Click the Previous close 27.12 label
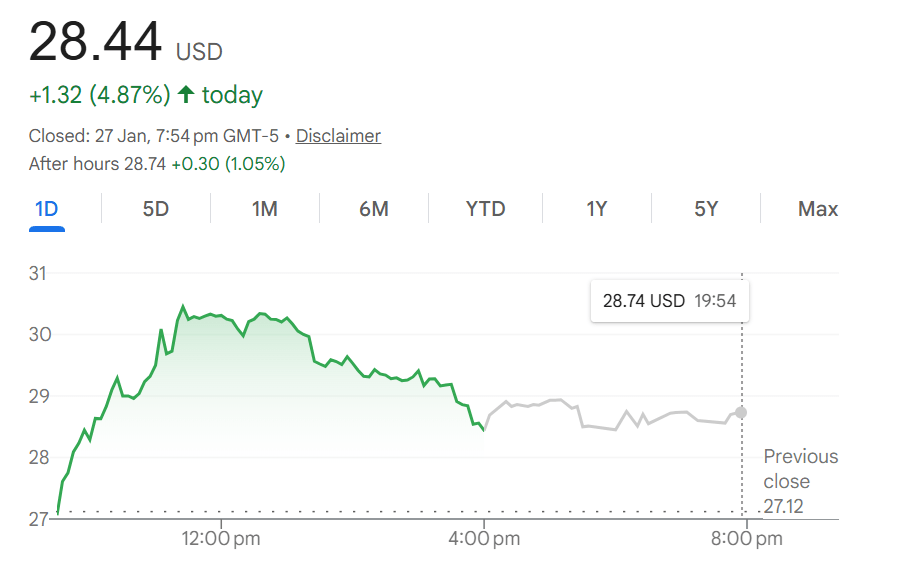 coord(800,481)
